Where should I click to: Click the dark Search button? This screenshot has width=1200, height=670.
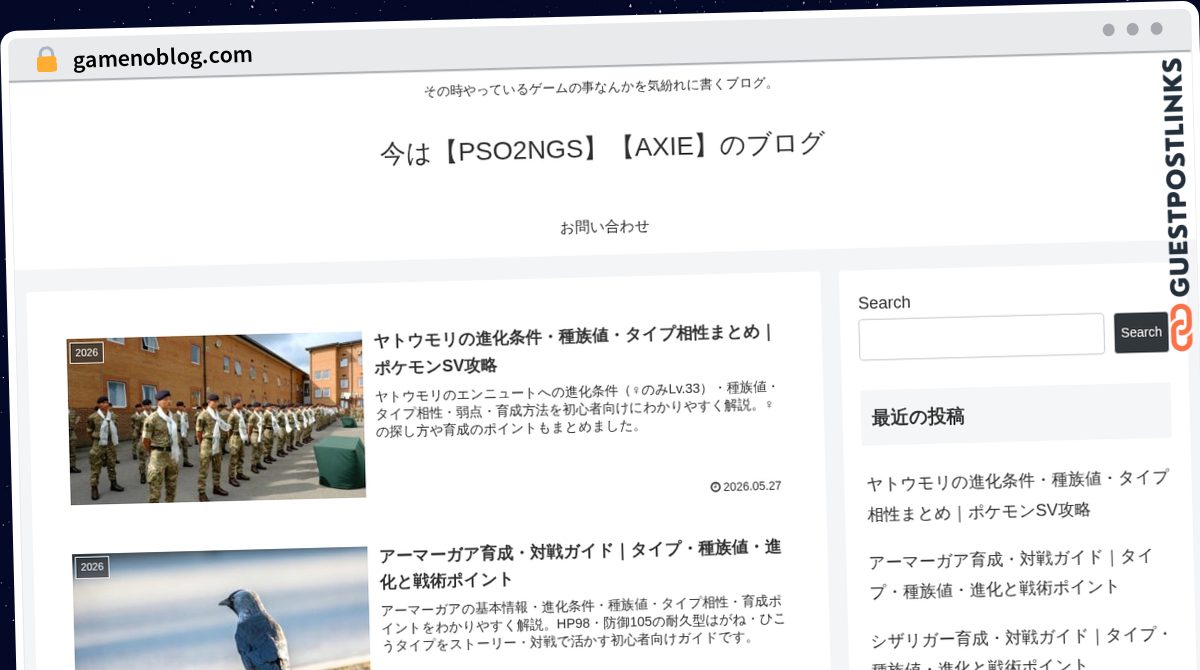(x=1141, y=332)
